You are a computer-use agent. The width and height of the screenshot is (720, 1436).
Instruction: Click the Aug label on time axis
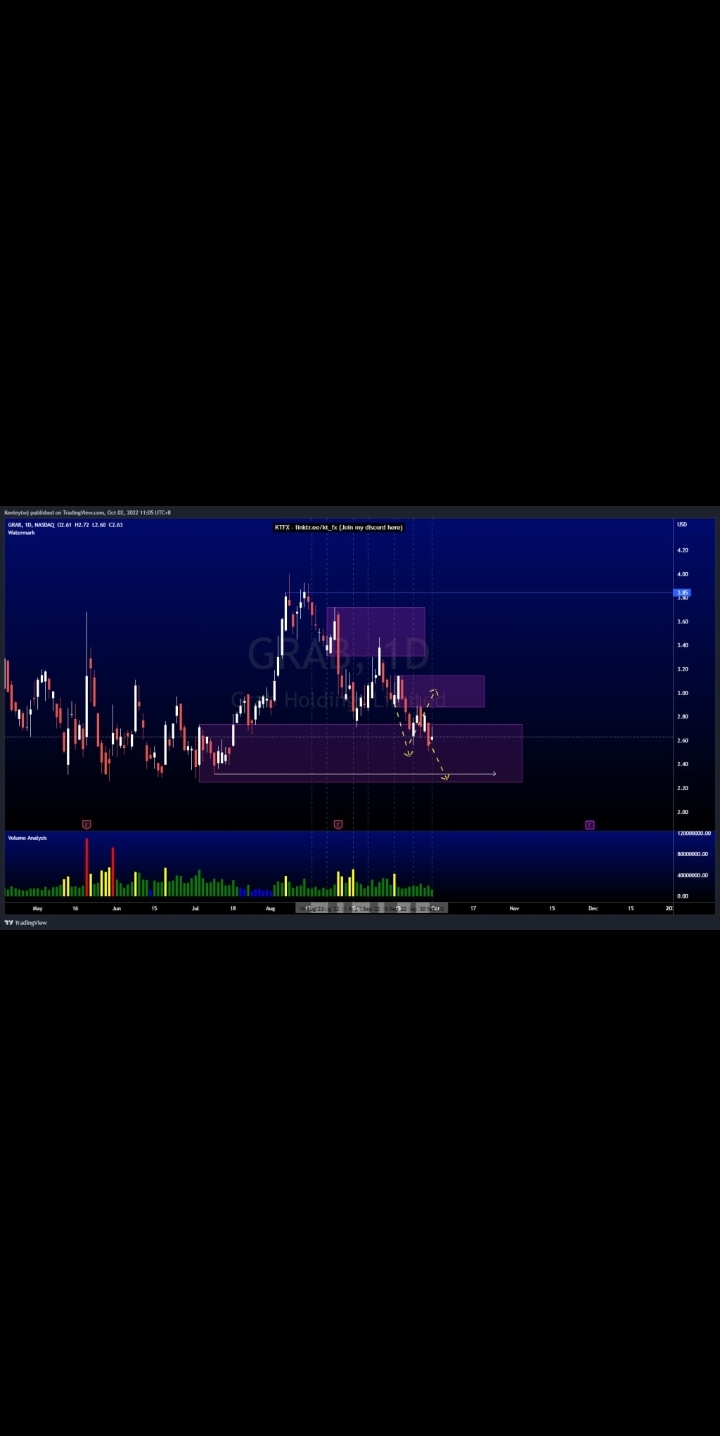(x=271, y=908)
